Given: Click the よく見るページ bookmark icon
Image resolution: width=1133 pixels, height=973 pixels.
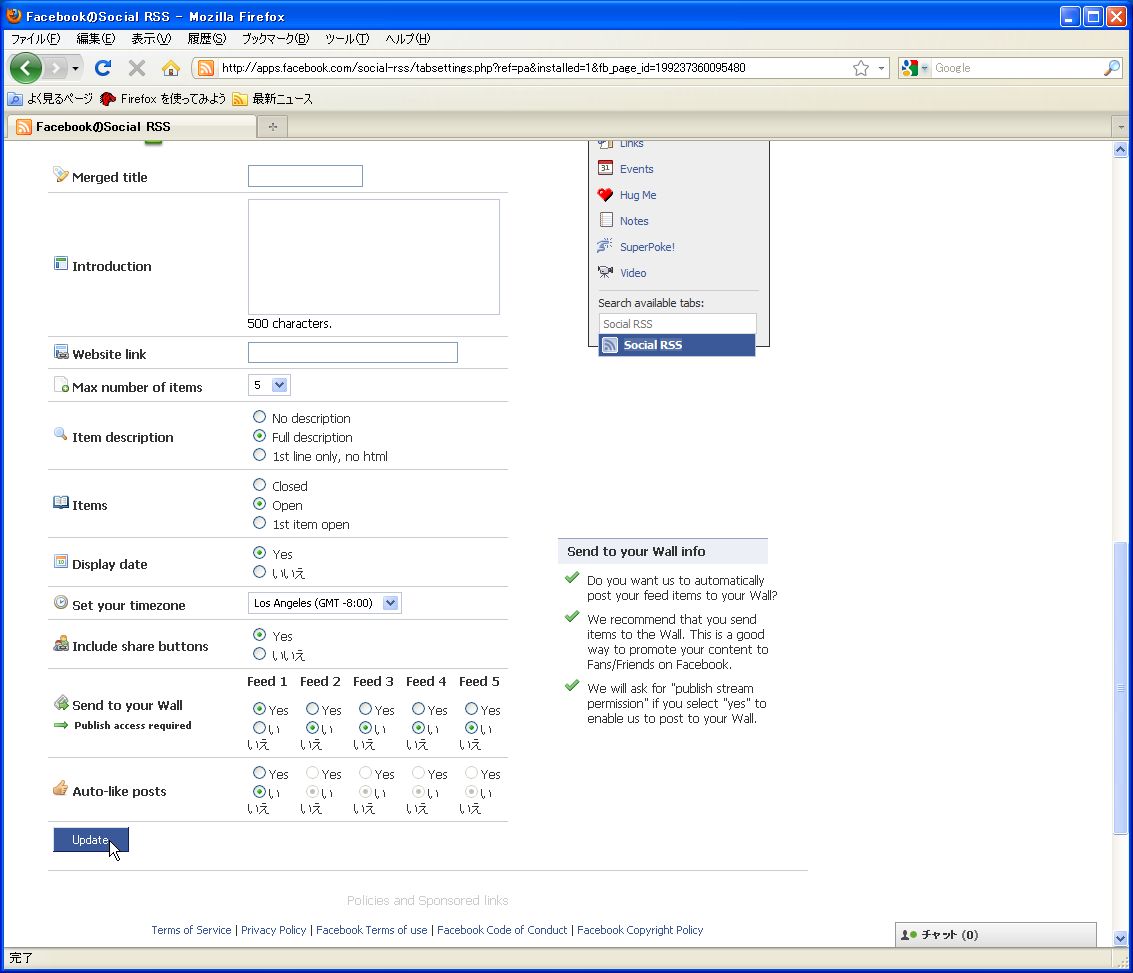Looking at the screenshot, I should (15, 99).
